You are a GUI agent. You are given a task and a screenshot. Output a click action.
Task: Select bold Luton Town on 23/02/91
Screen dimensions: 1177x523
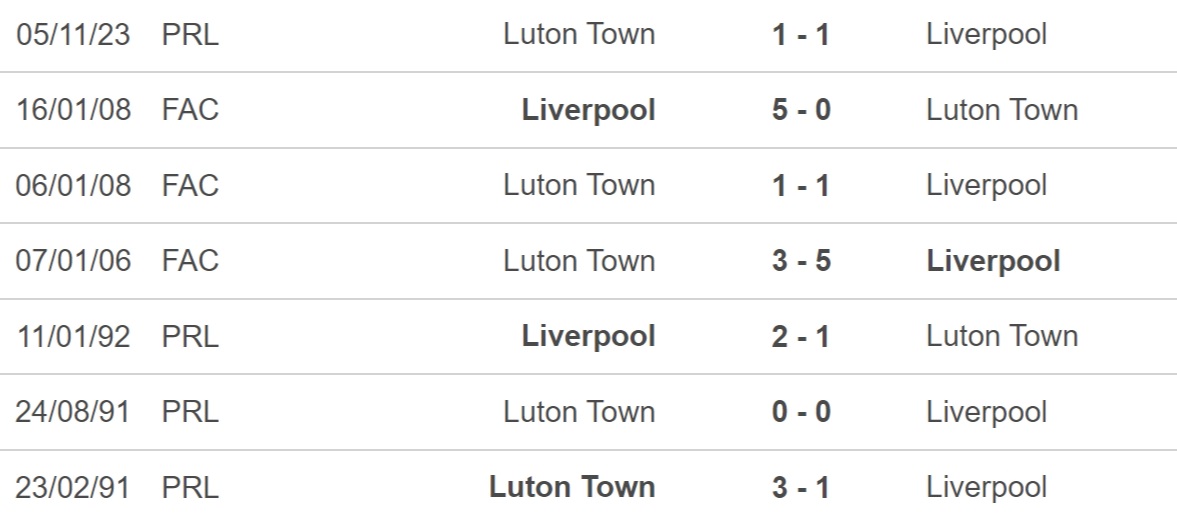tap(572, 487)
